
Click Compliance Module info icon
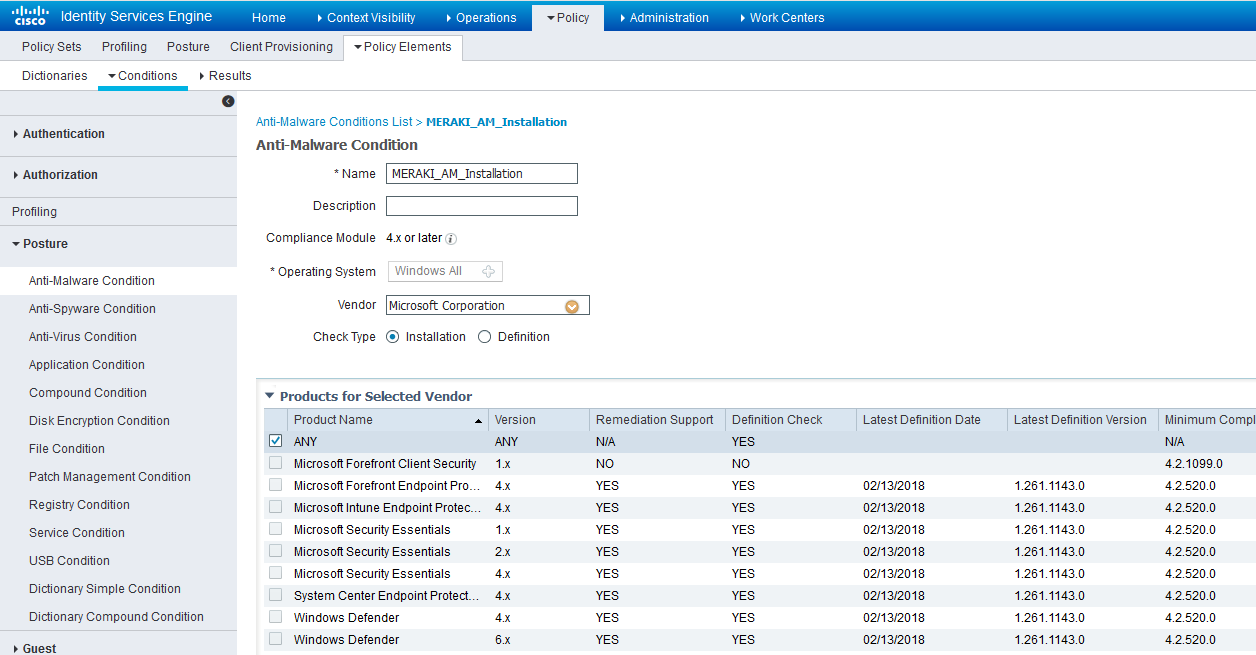[x=451, y=239]
